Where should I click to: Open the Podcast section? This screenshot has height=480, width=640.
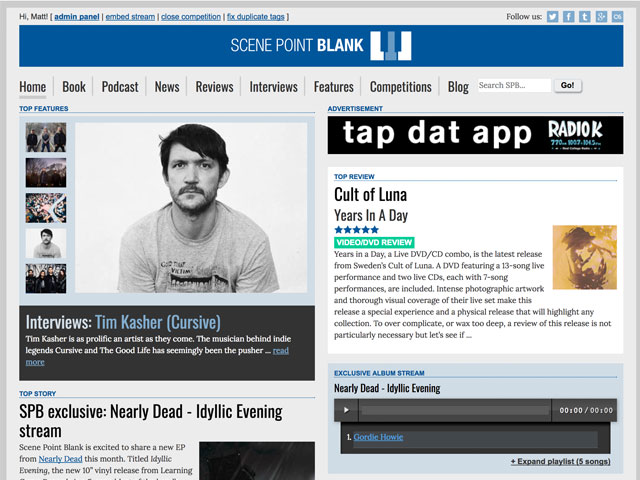(x=120, y=87)
